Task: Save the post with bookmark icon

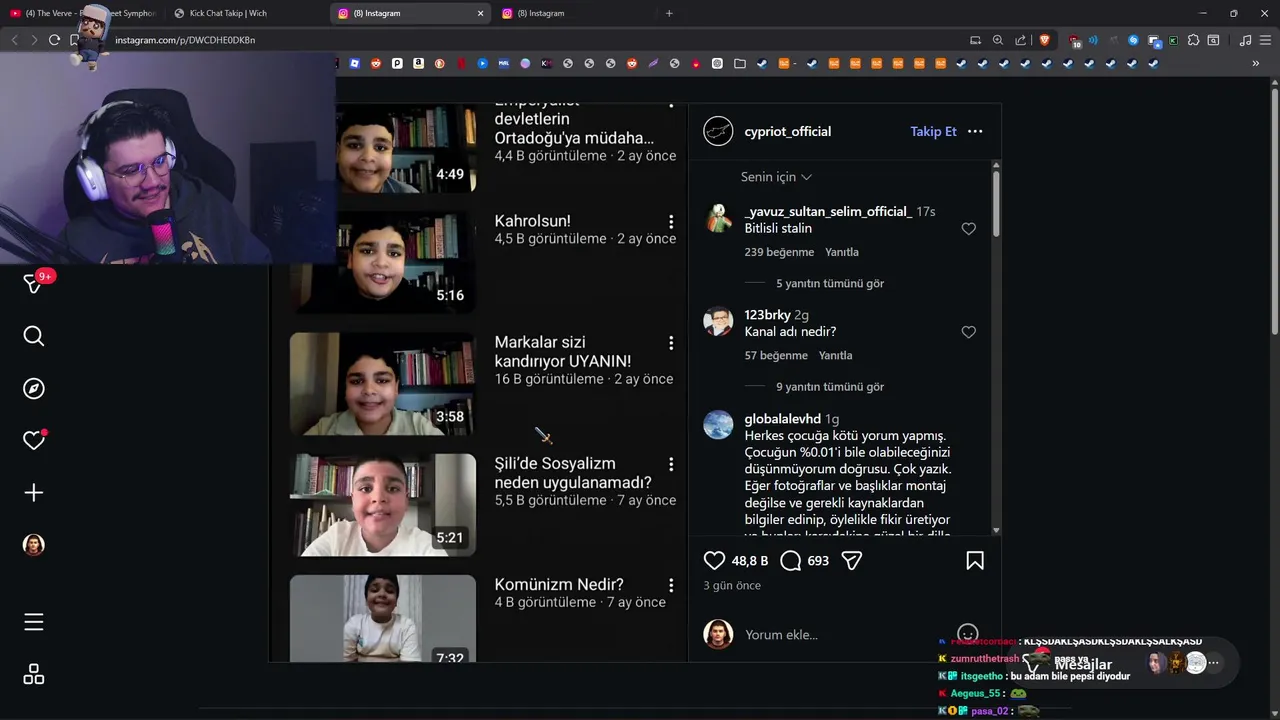Action: 975,561
